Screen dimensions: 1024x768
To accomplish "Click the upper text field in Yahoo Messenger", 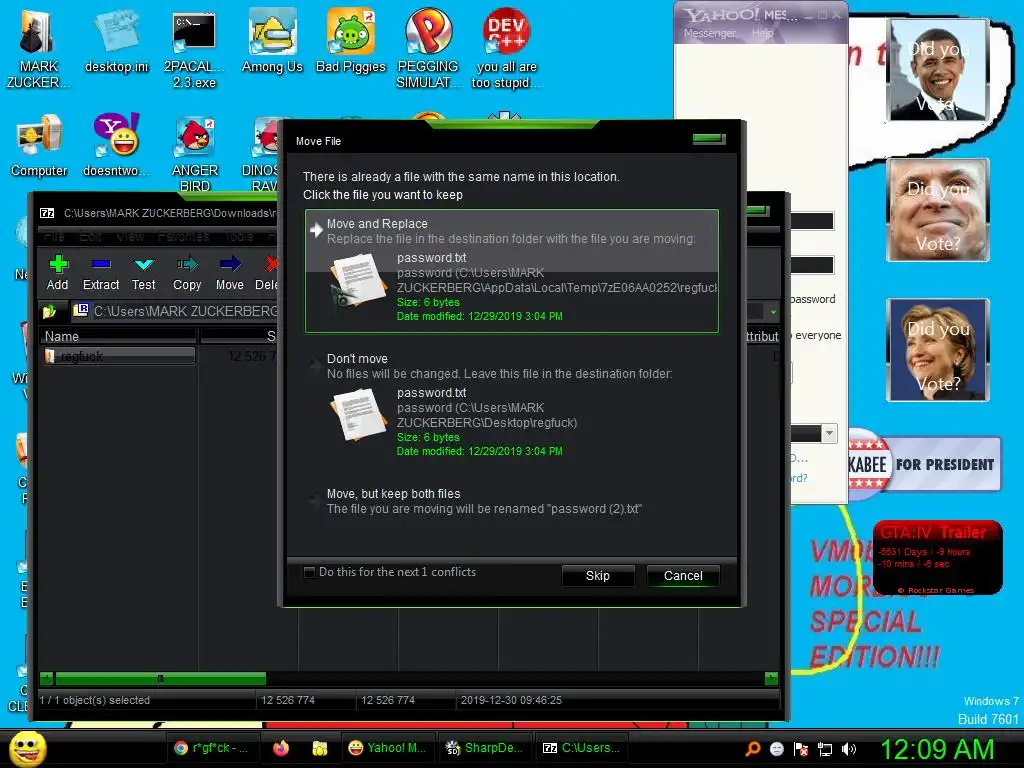I will (812, 221).
